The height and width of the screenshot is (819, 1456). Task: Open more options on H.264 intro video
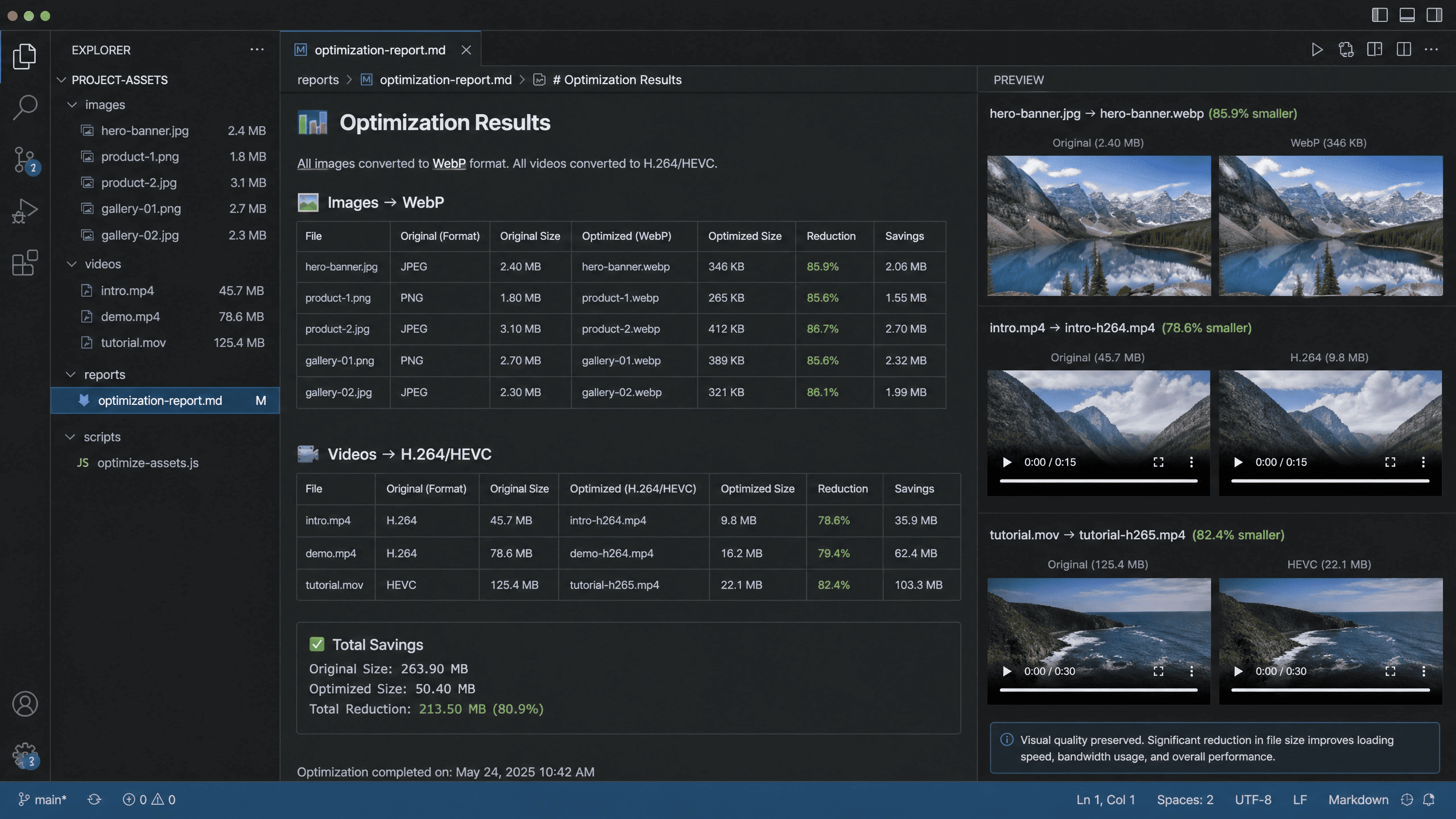(1424, 462)
